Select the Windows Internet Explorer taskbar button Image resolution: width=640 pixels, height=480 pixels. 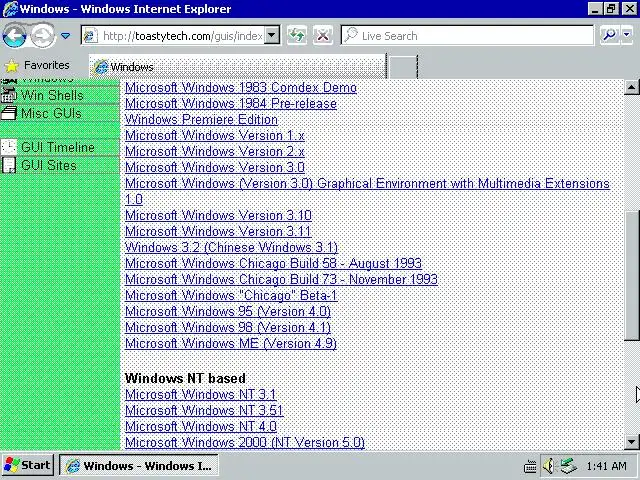coord(139,465)
